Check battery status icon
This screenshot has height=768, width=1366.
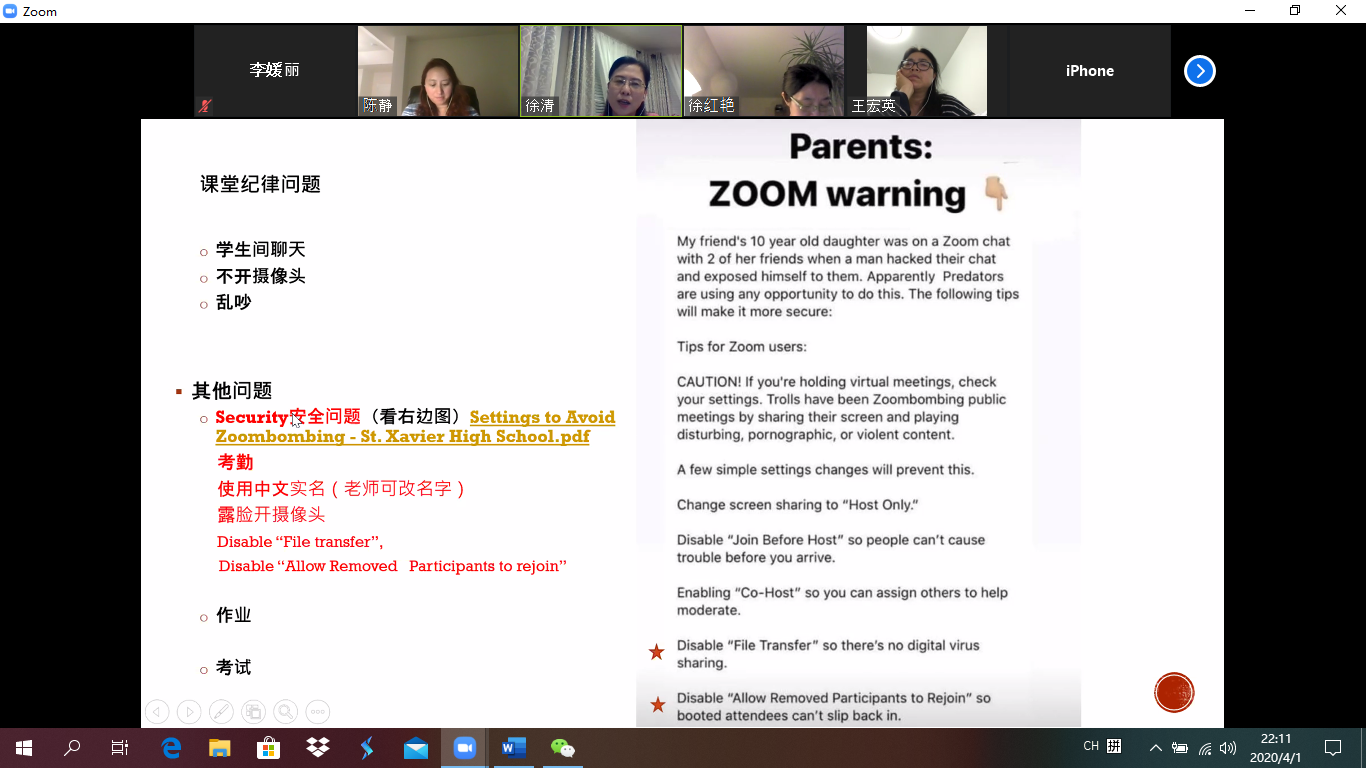pos(1180,747)
